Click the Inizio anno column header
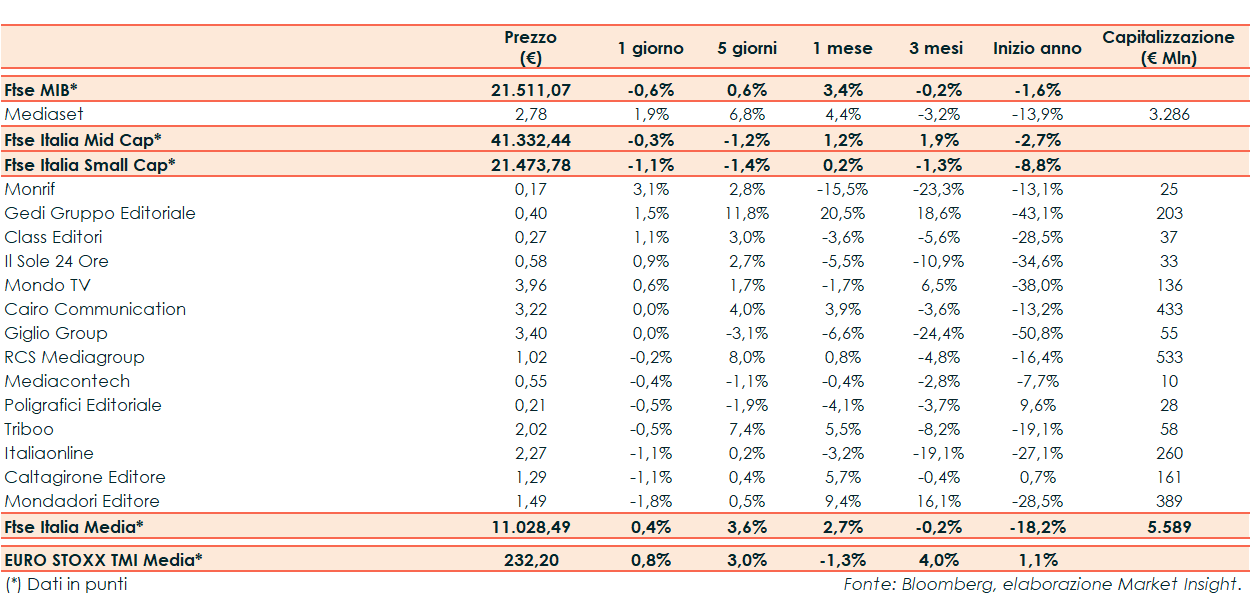 pyautogui.click(x=1037, y=48)
